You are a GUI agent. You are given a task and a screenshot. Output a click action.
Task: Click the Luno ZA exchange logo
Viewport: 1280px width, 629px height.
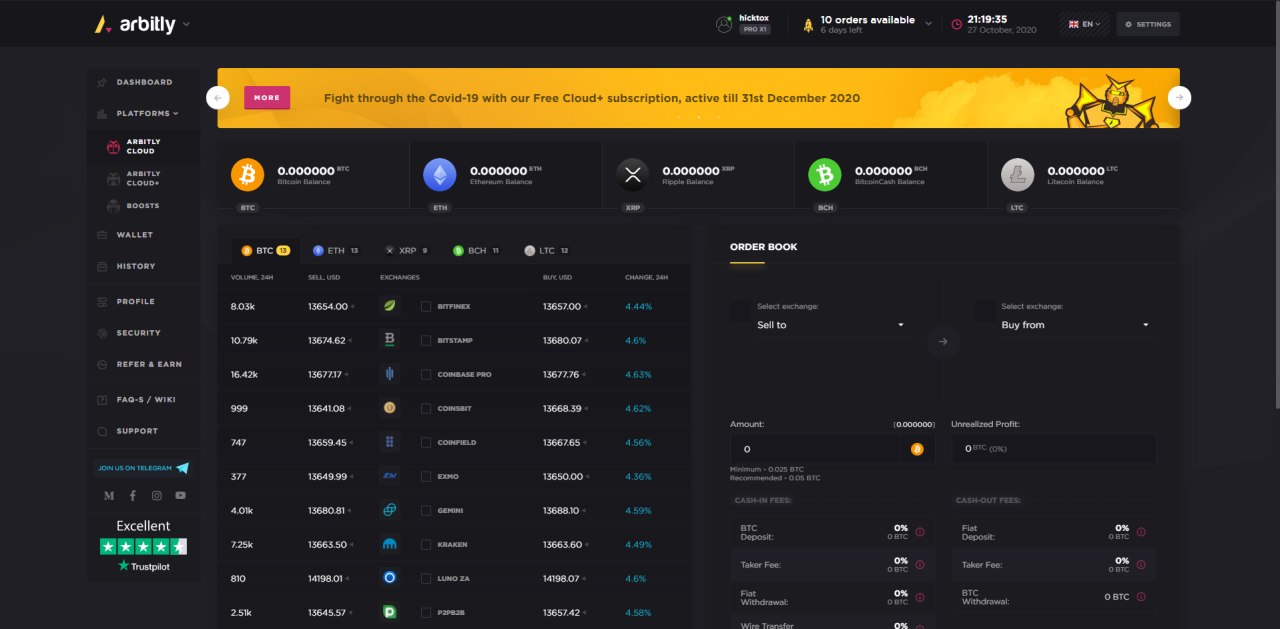point(390,578)
